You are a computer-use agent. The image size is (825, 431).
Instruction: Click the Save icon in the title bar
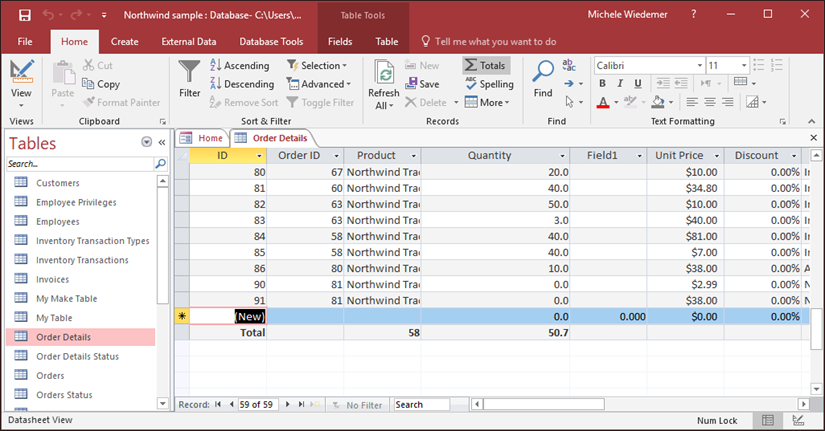[25, 15]
